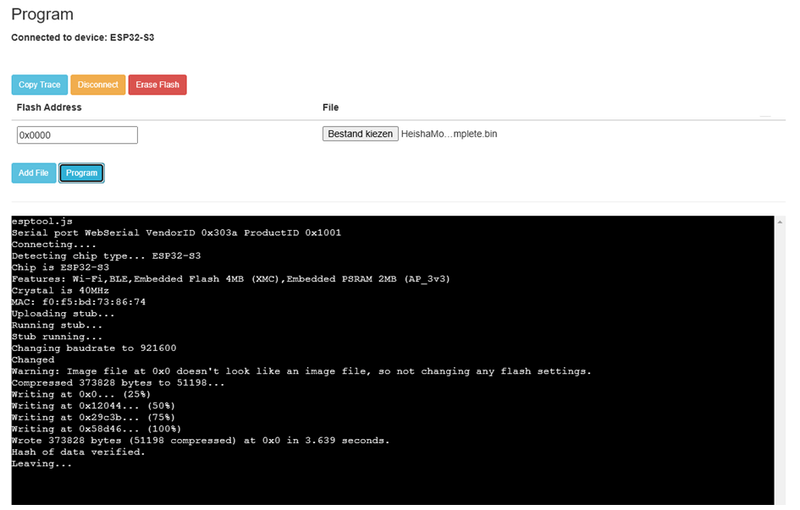This screenshot has height=510, width=800.
Task: Click 'Wrote 373828 bytes' summary line
Action: 201,441
